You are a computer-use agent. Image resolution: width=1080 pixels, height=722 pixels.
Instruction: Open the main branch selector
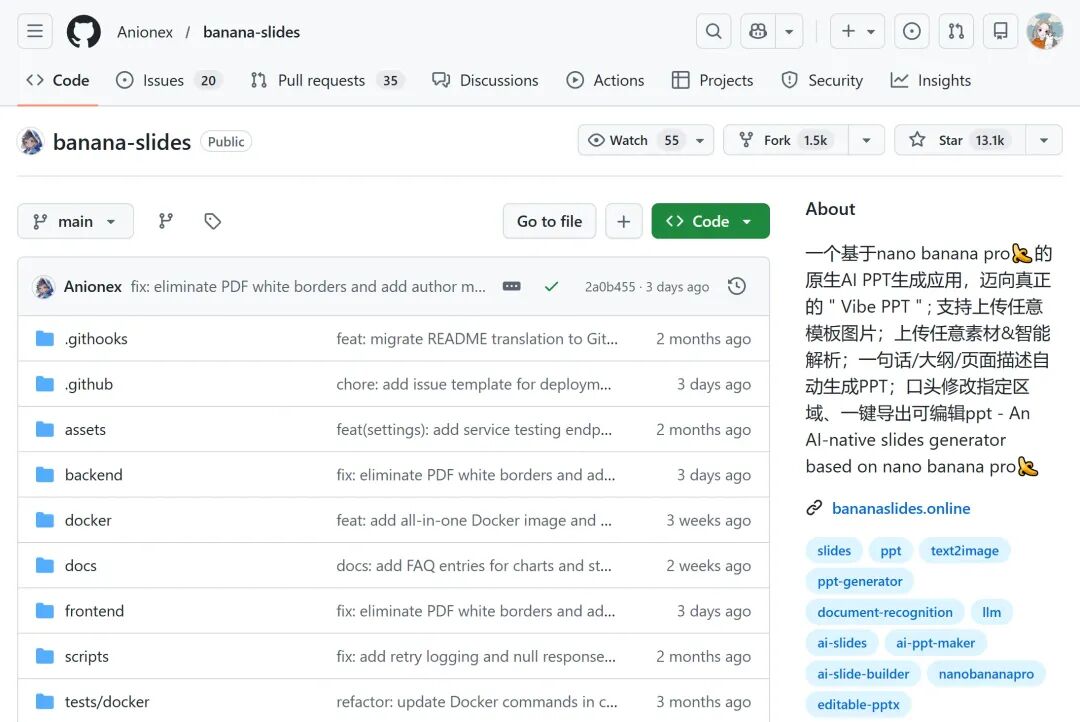(x=75, y=221)
